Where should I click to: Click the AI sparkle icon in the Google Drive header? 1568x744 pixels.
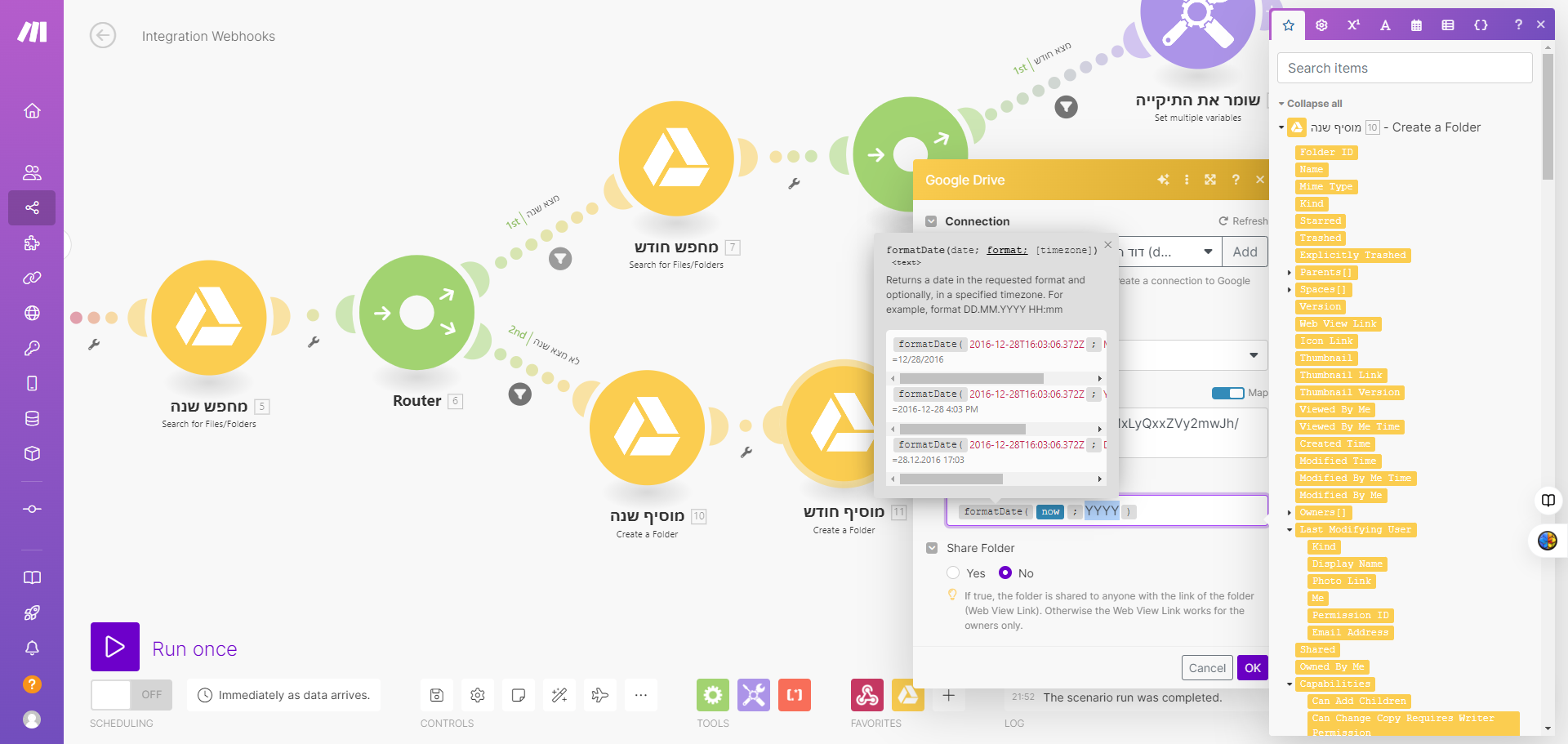[x=1164, y=180]
